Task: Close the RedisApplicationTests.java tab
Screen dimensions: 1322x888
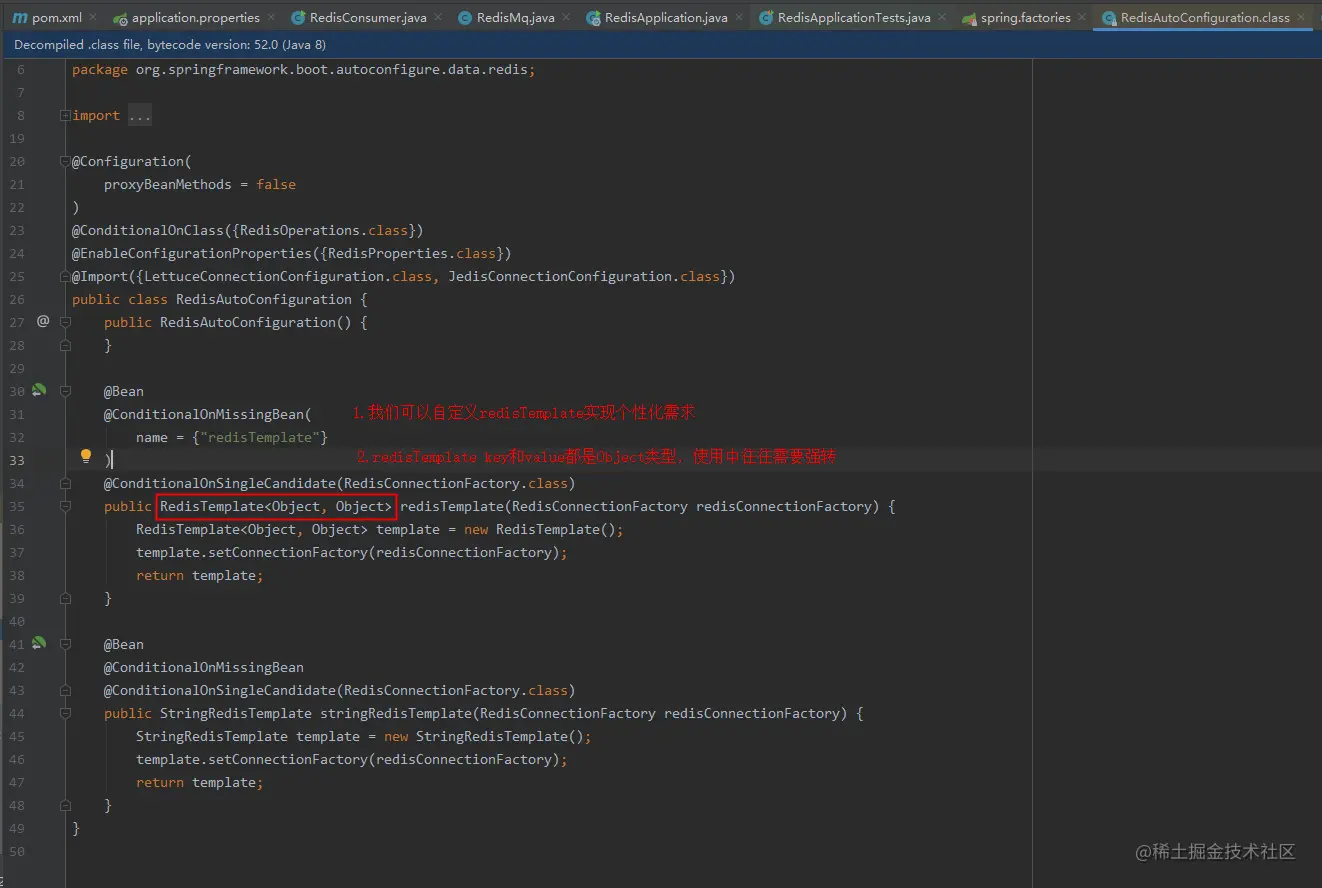Action: tap(942, 18)
